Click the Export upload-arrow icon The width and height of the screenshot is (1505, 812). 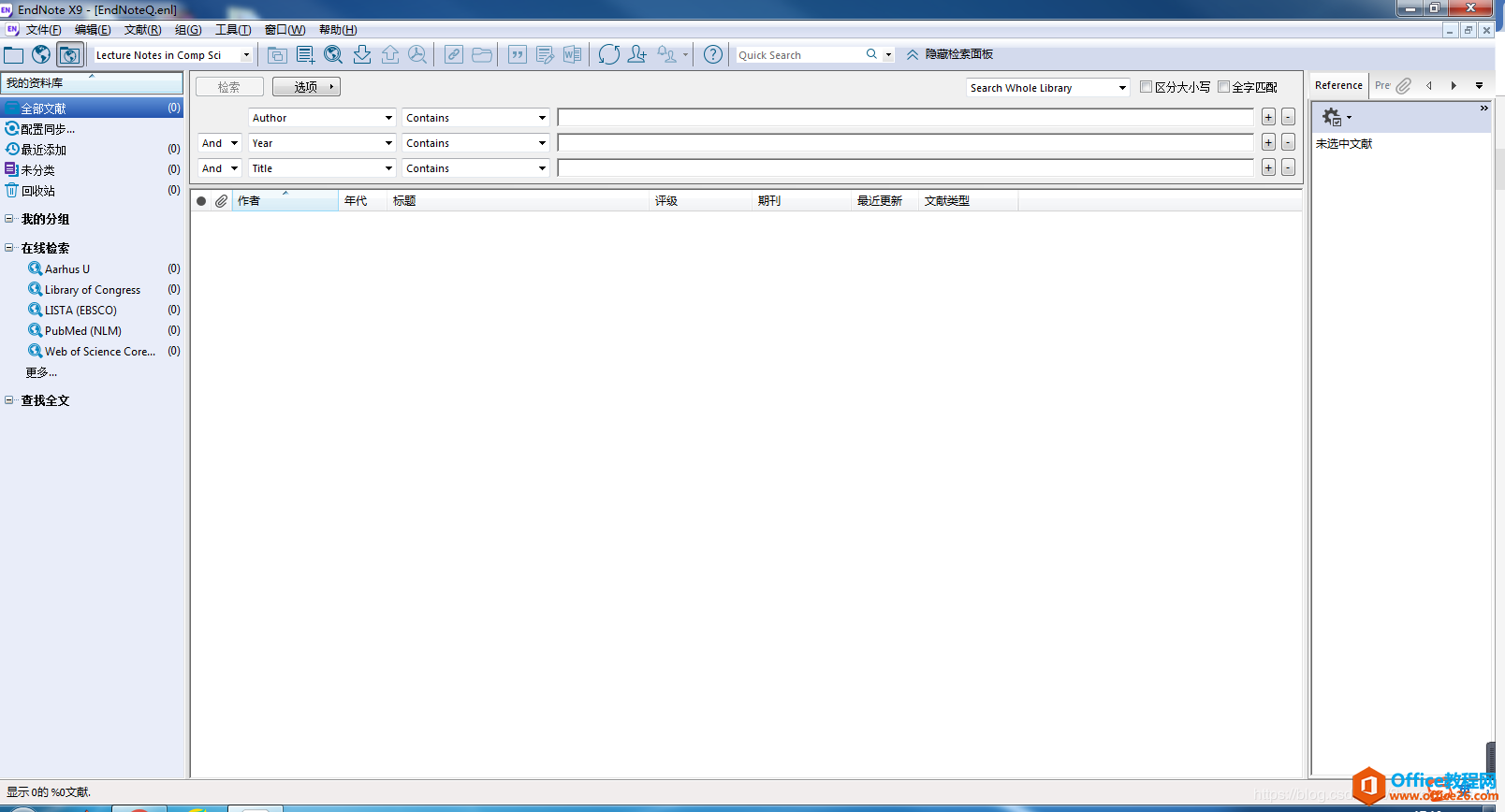(x=390, y=55)
